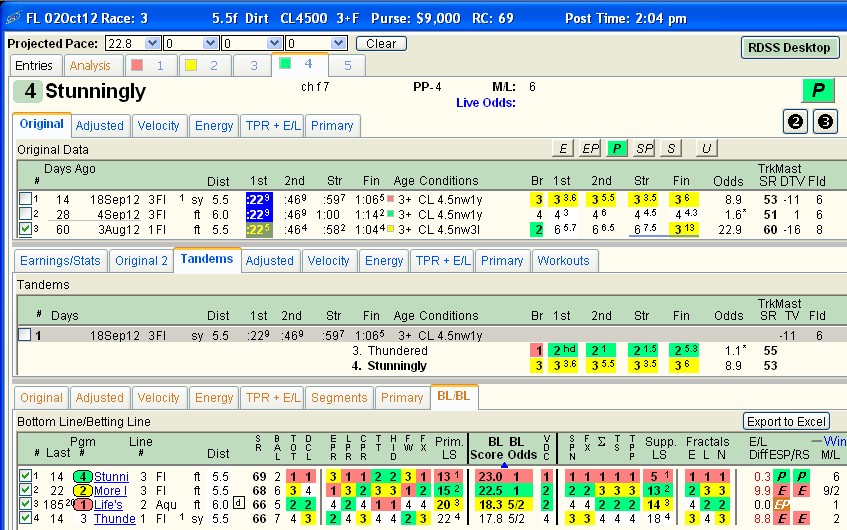Click the RDSS Desktop button

[789, 48]
